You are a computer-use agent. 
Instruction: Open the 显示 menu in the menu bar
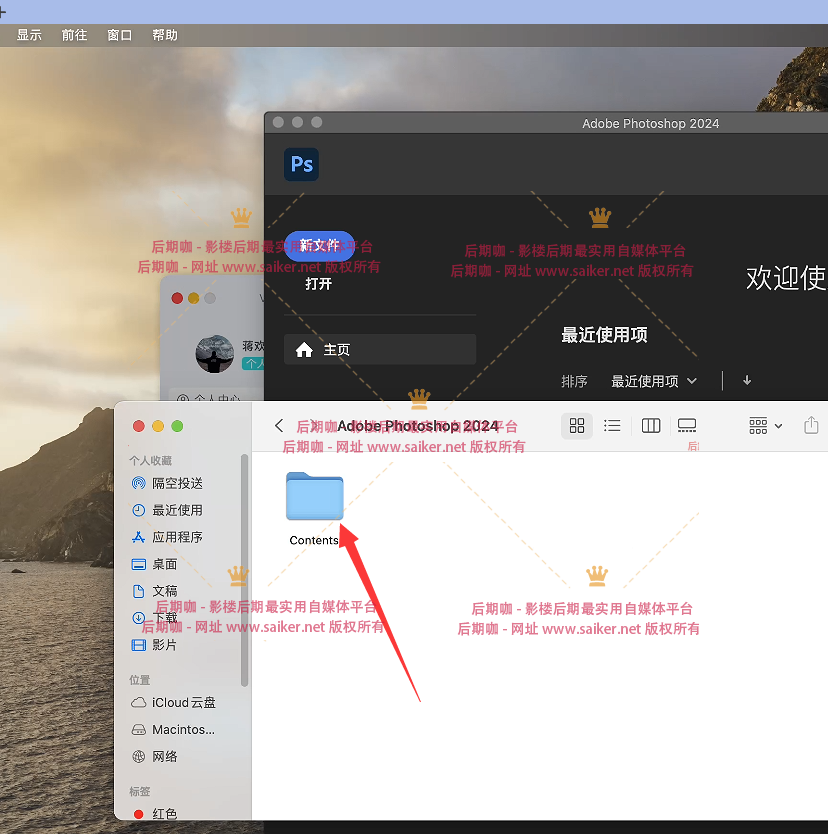pos(29,35)
